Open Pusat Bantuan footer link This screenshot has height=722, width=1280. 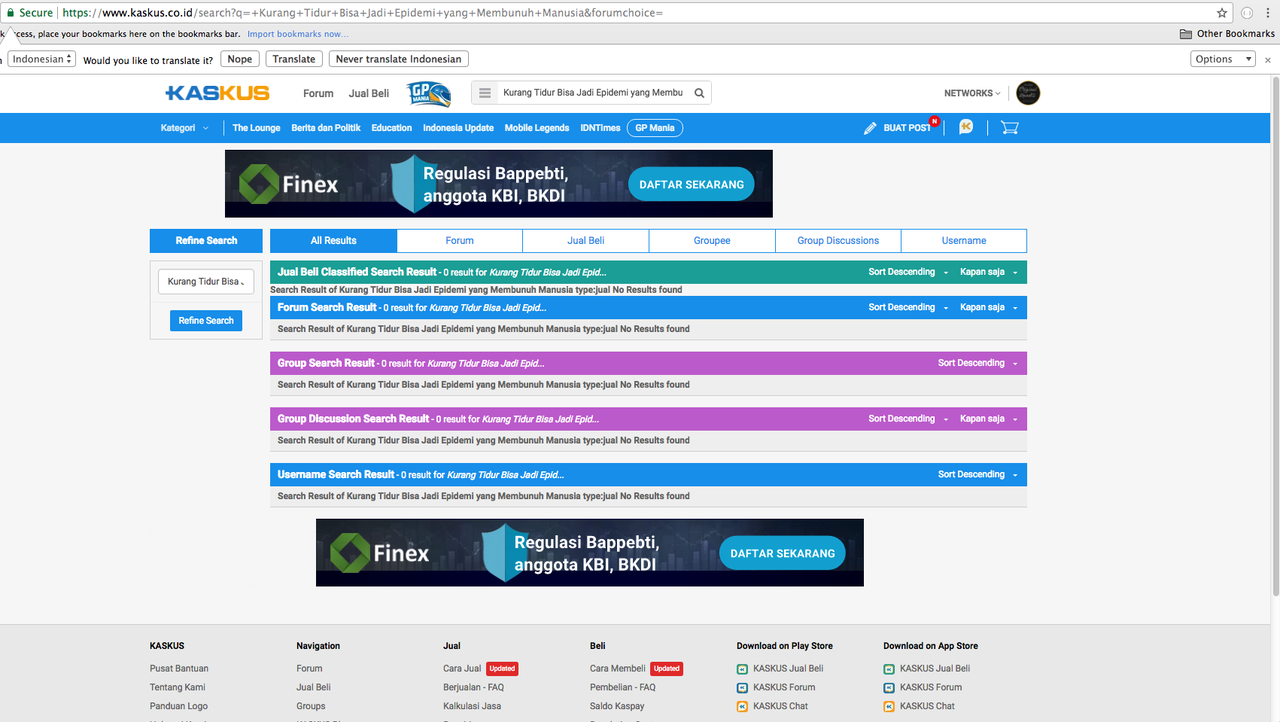179,669
